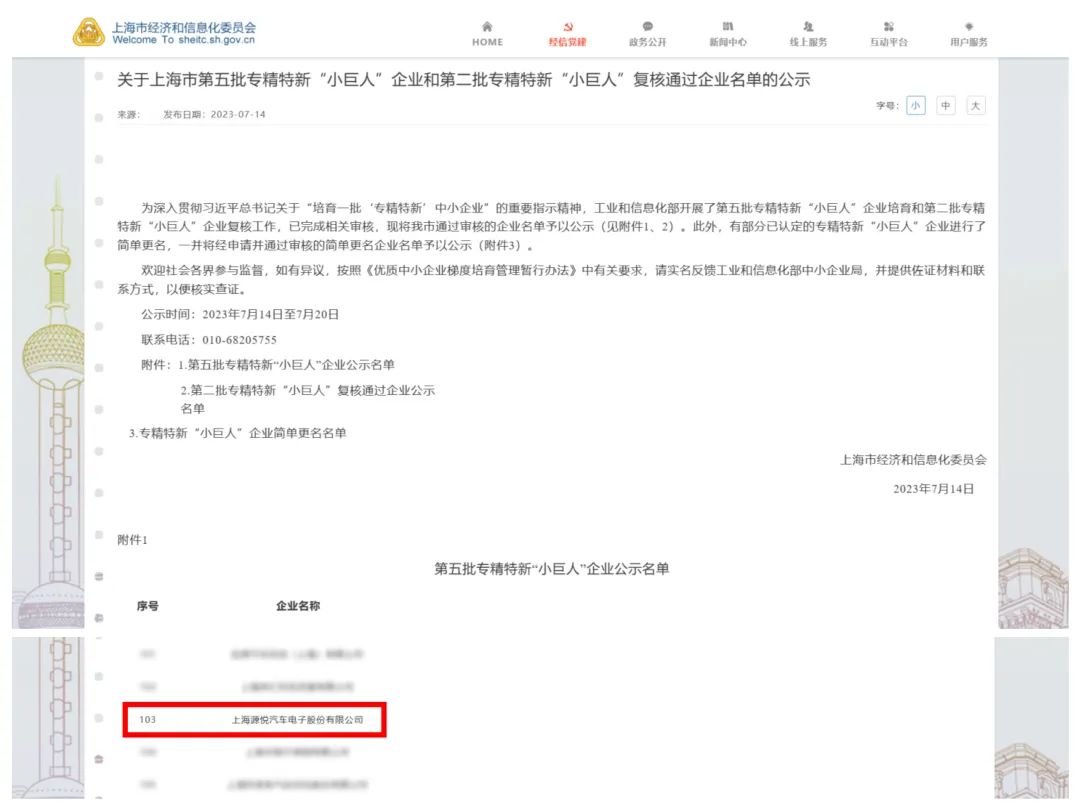Click the 公示时间 line with July dates

(240, 314)
